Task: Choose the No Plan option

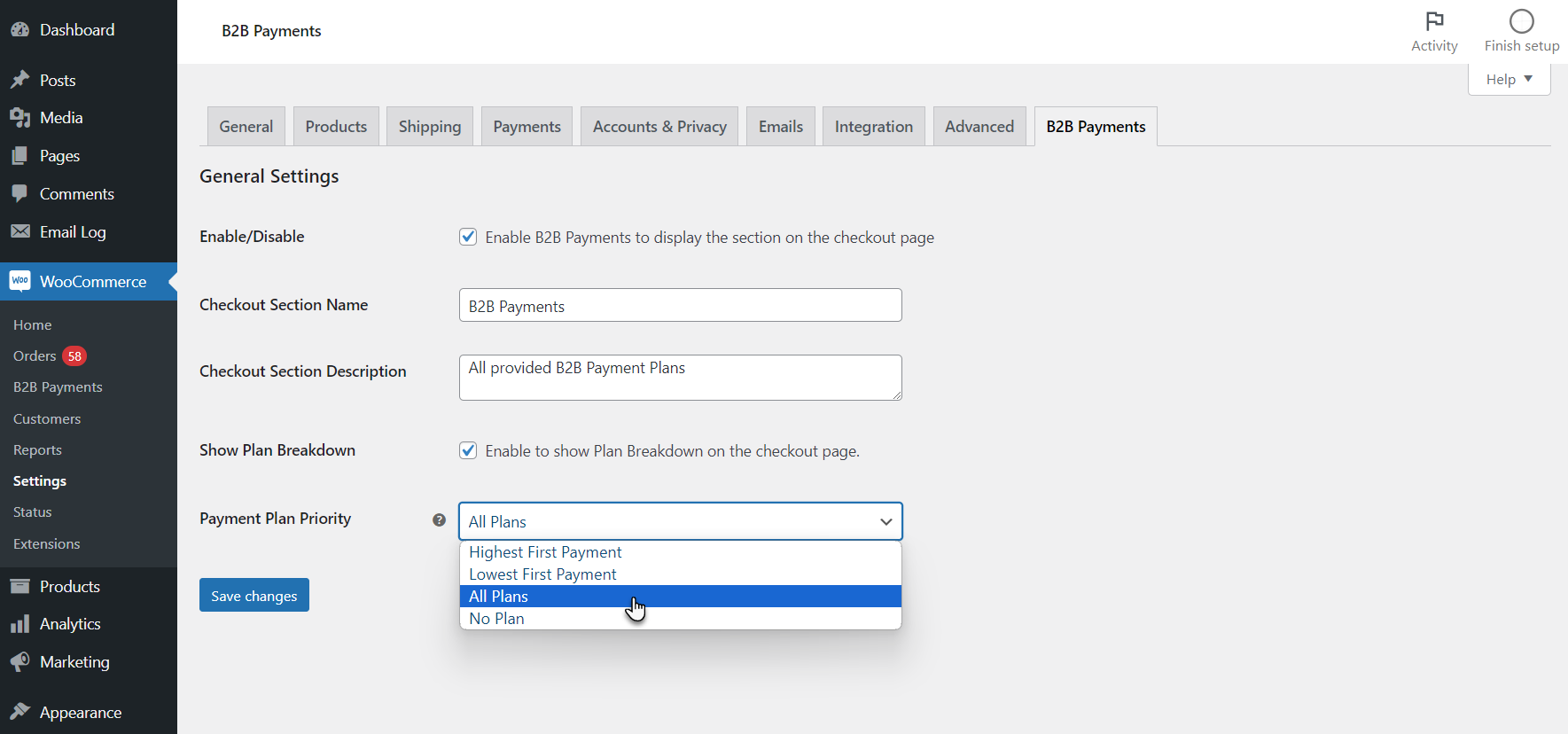Action: (x=681, y=619)
